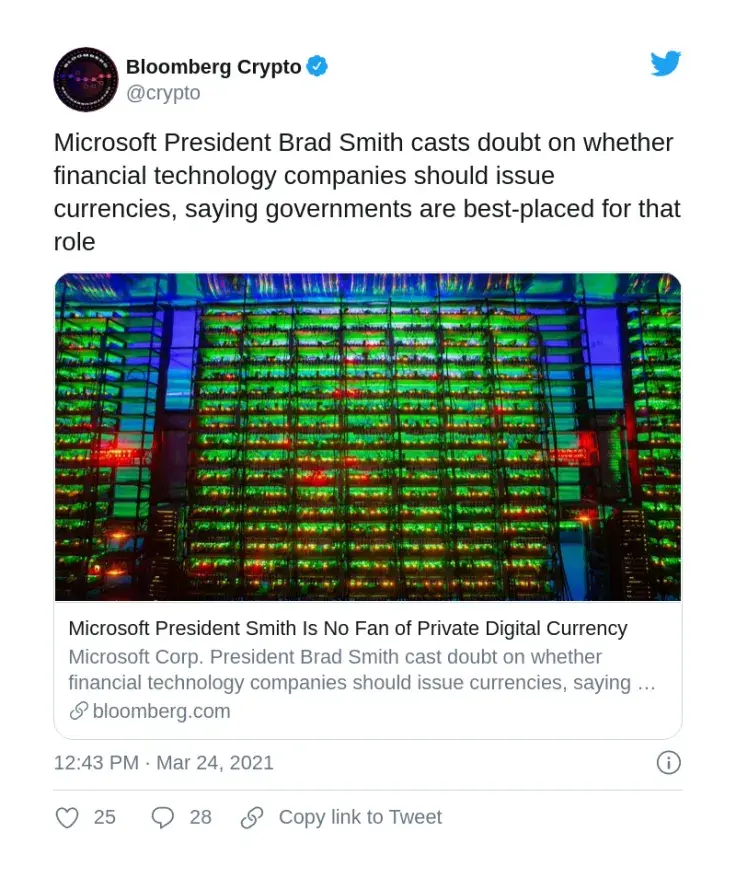Click Copy link to Tweet
Screen dimensions: 736x878
point(358,817)
